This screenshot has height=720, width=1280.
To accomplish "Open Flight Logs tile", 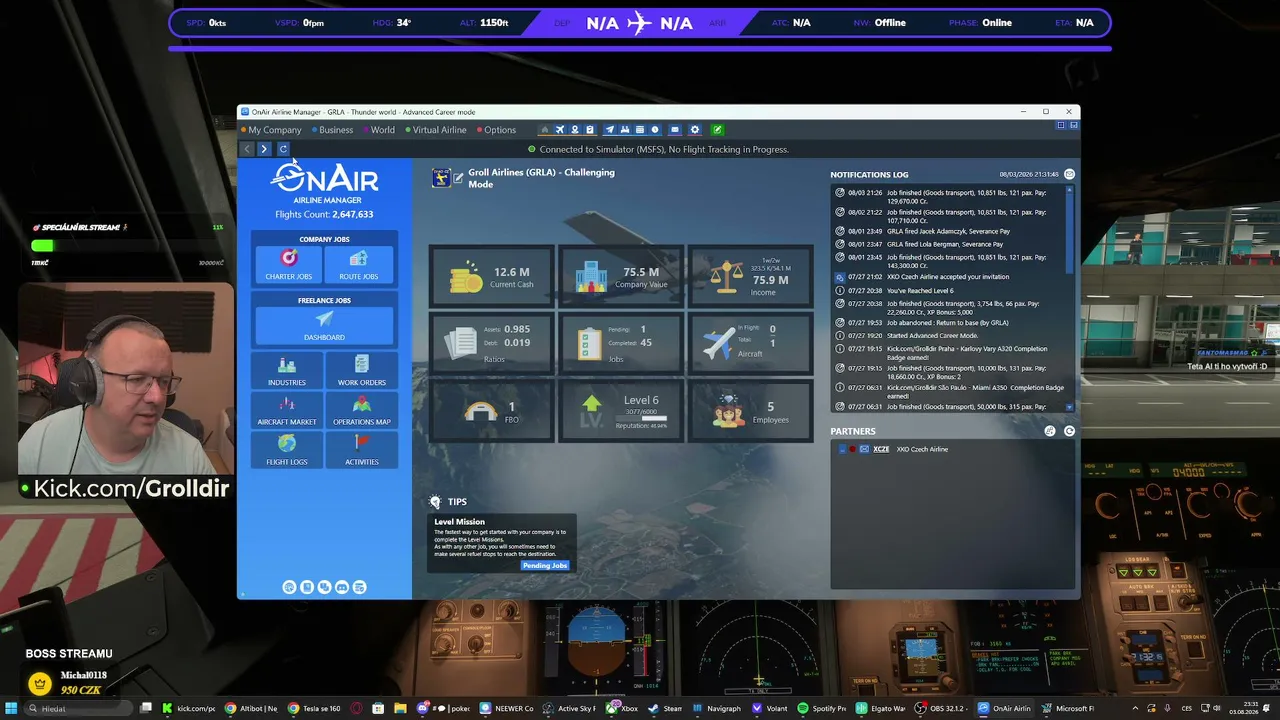I will point(287,450).
